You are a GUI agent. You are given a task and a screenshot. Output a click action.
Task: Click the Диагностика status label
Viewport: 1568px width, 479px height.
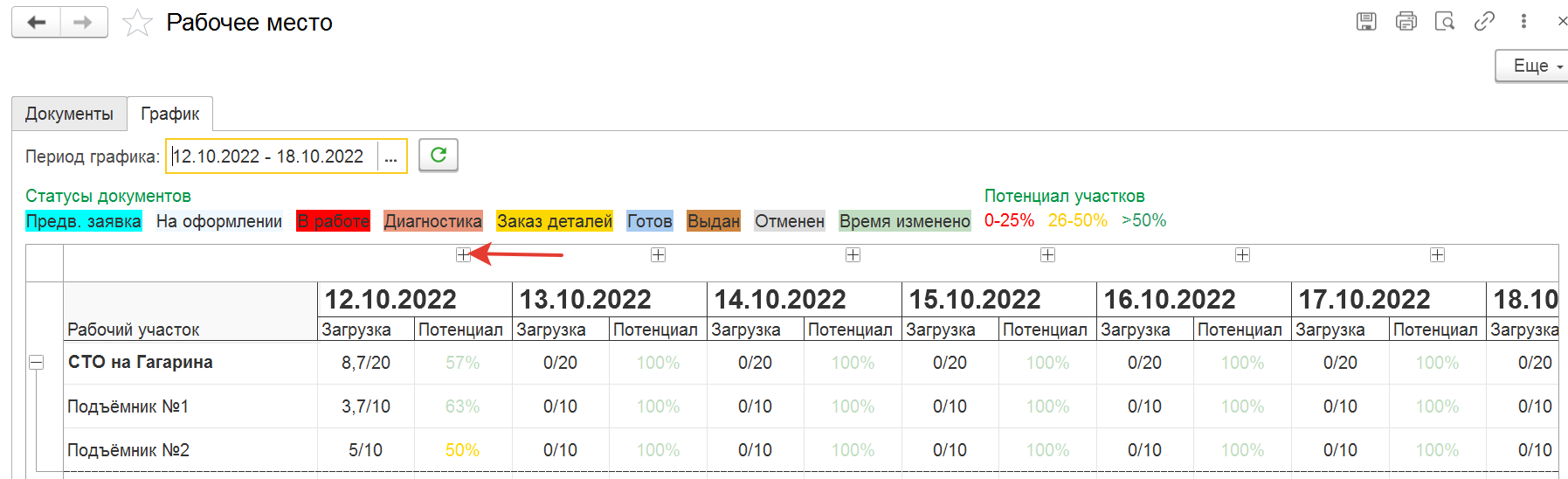433,221
